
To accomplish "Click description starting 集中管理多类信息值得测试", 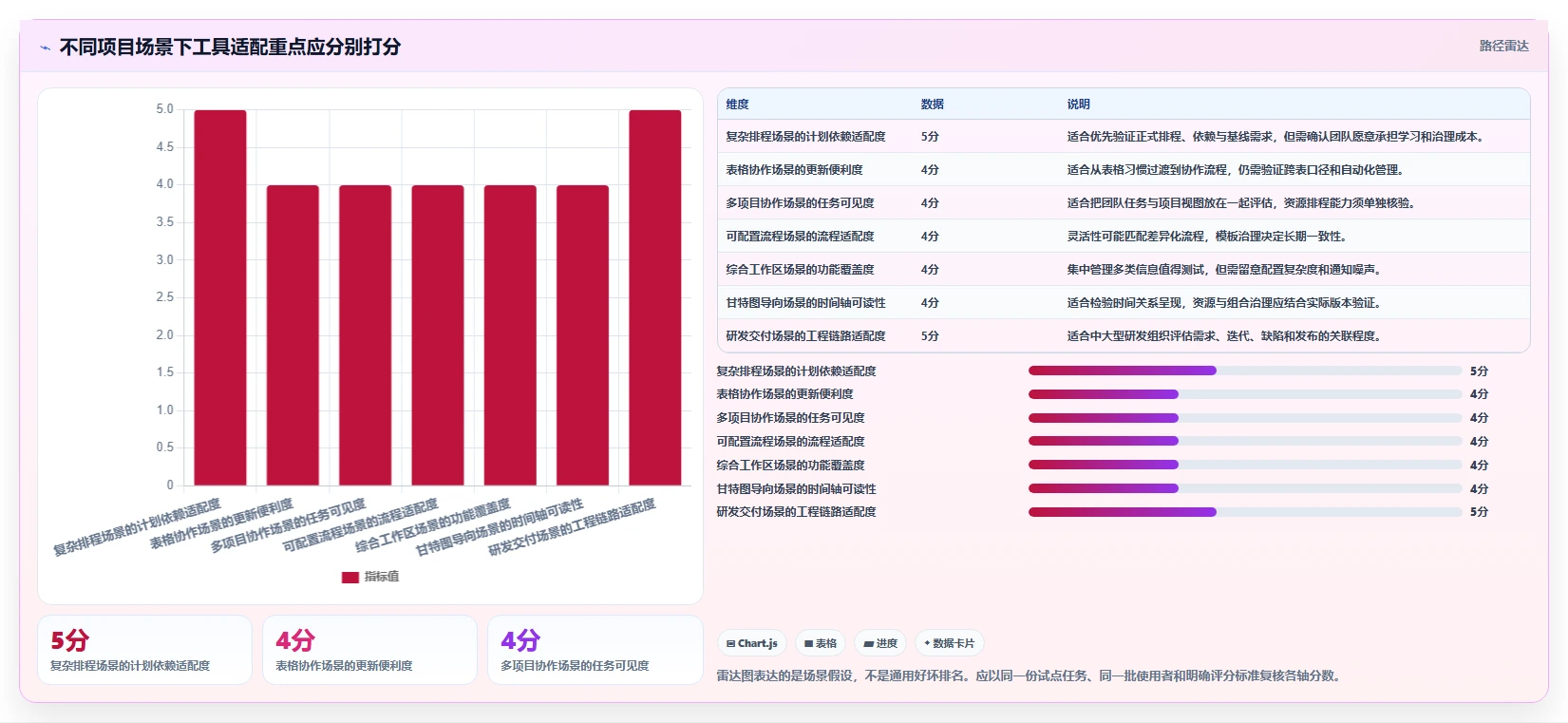I will click(x=1224, y=270).
